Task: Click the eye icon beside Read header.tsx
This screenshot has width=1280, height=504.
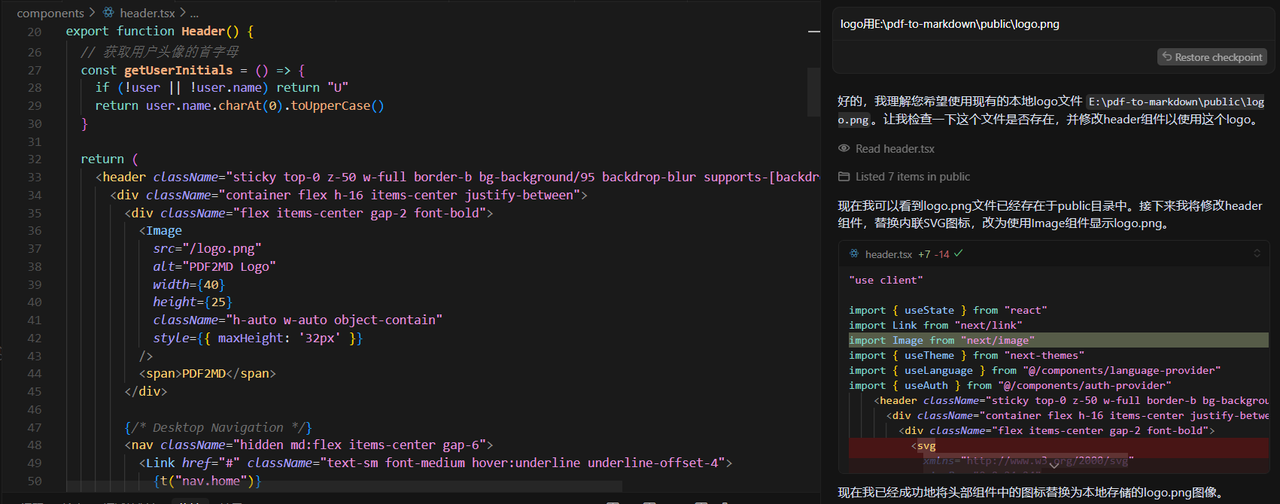Action: 845,149
